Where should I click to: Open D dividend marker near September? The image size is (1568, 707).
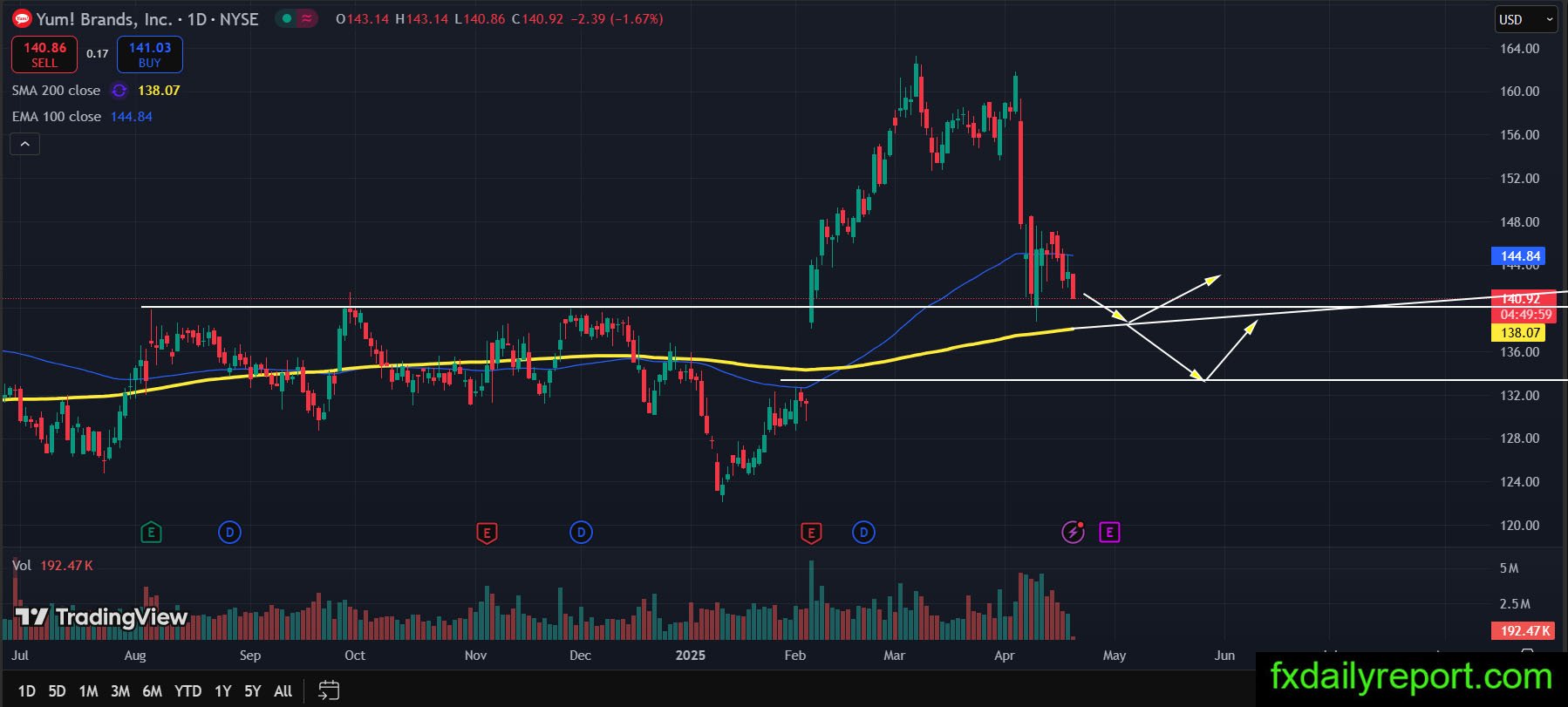pos(229,532)
